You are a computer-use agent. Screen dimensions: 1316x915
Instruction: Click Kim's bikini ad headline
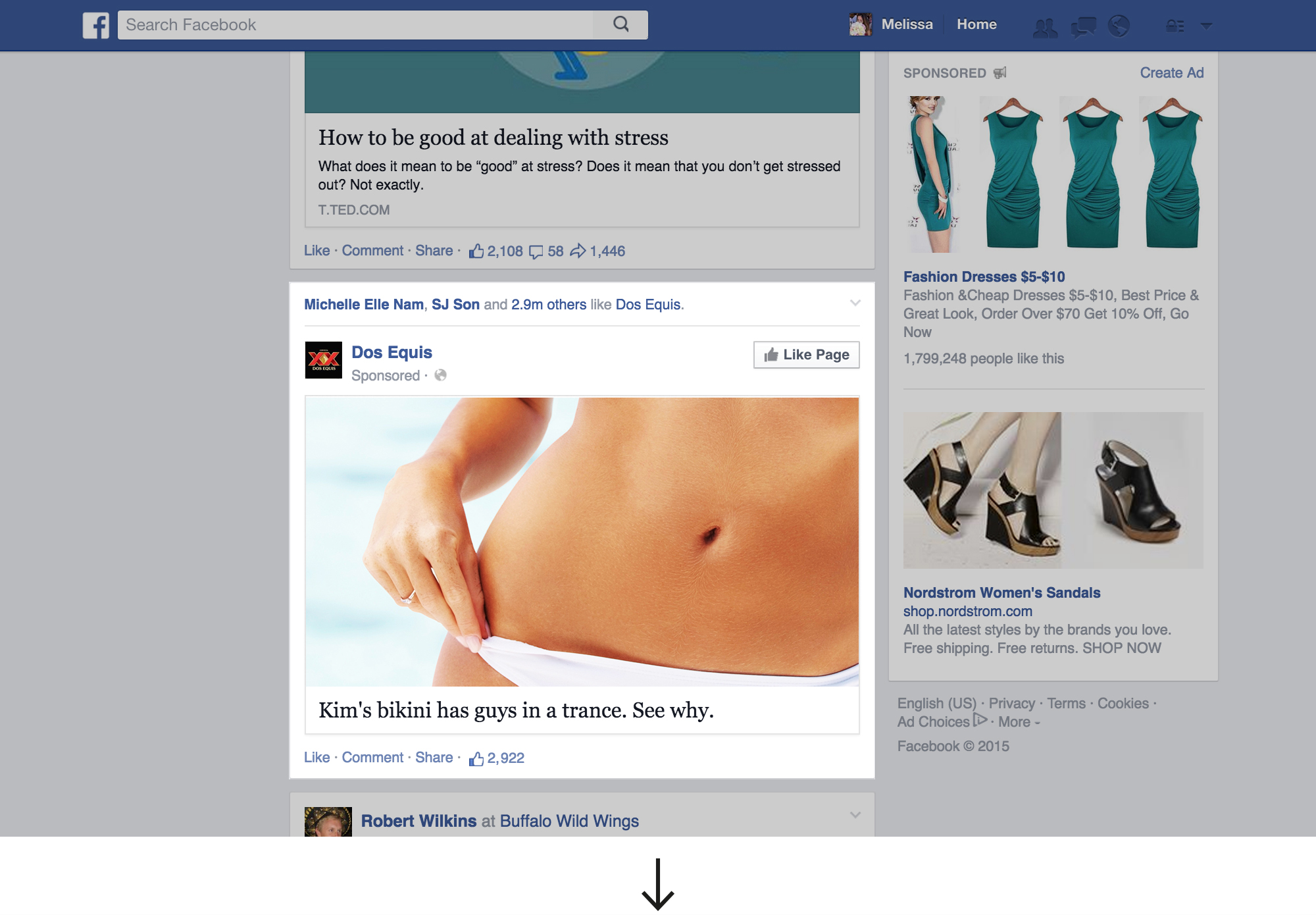(516, 710)
